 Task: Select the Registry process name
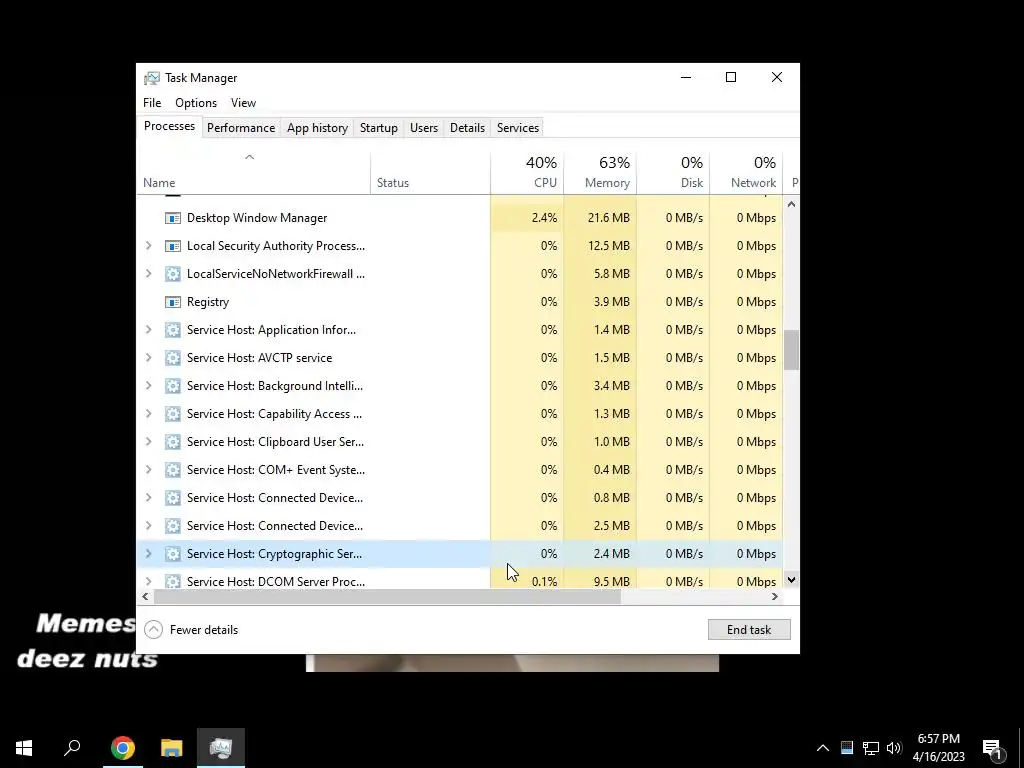[208, 302]
